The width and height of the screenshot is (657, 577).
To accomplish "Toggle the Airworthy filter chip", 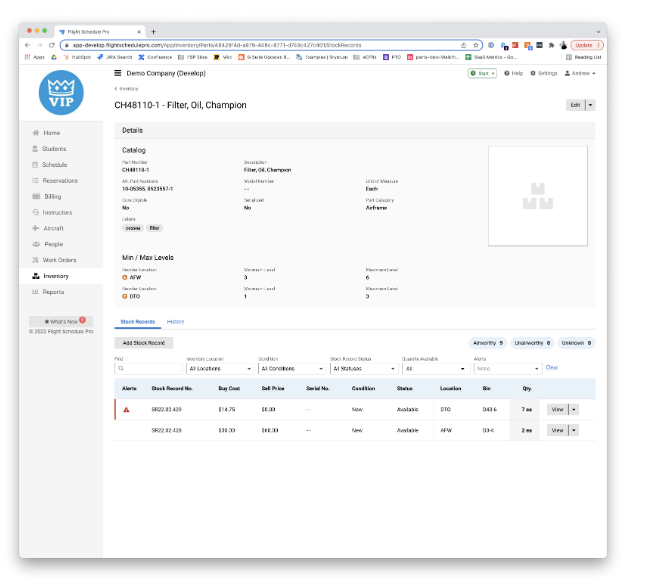I will coord(487,343).
